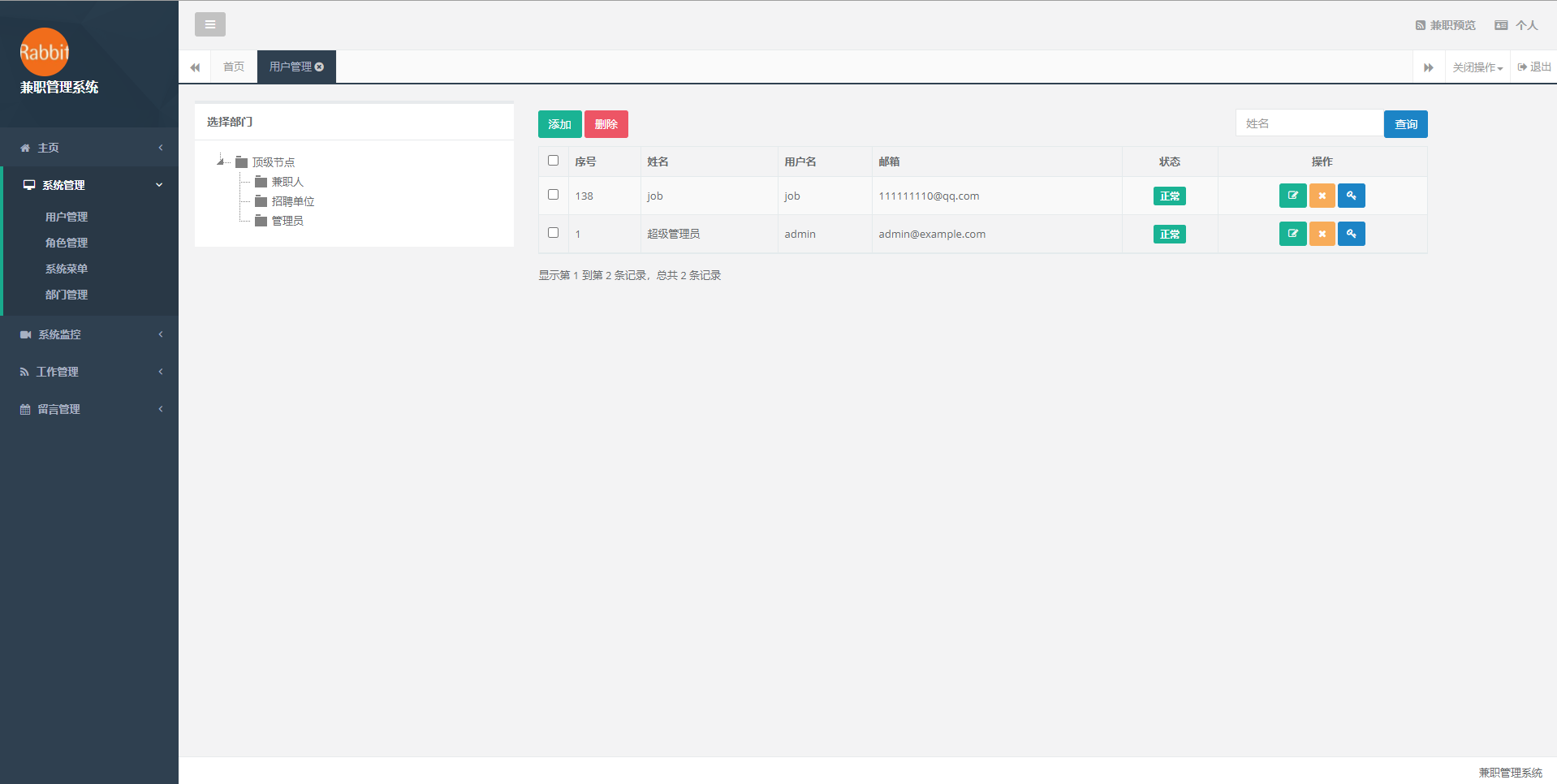Screen dimensions: 1557x784
Task: Expand the 系统监控 sidebar menu
Action: click(89, 334)
